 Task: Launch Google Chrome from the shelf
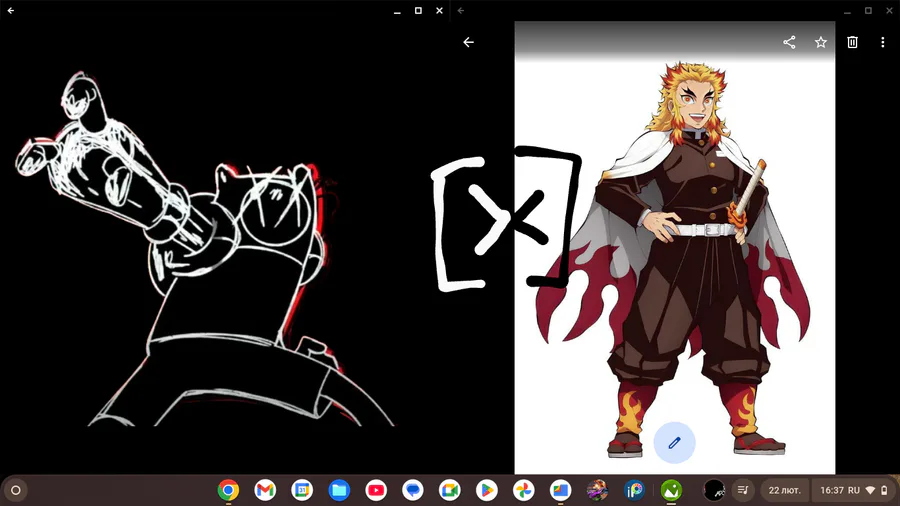228,490
